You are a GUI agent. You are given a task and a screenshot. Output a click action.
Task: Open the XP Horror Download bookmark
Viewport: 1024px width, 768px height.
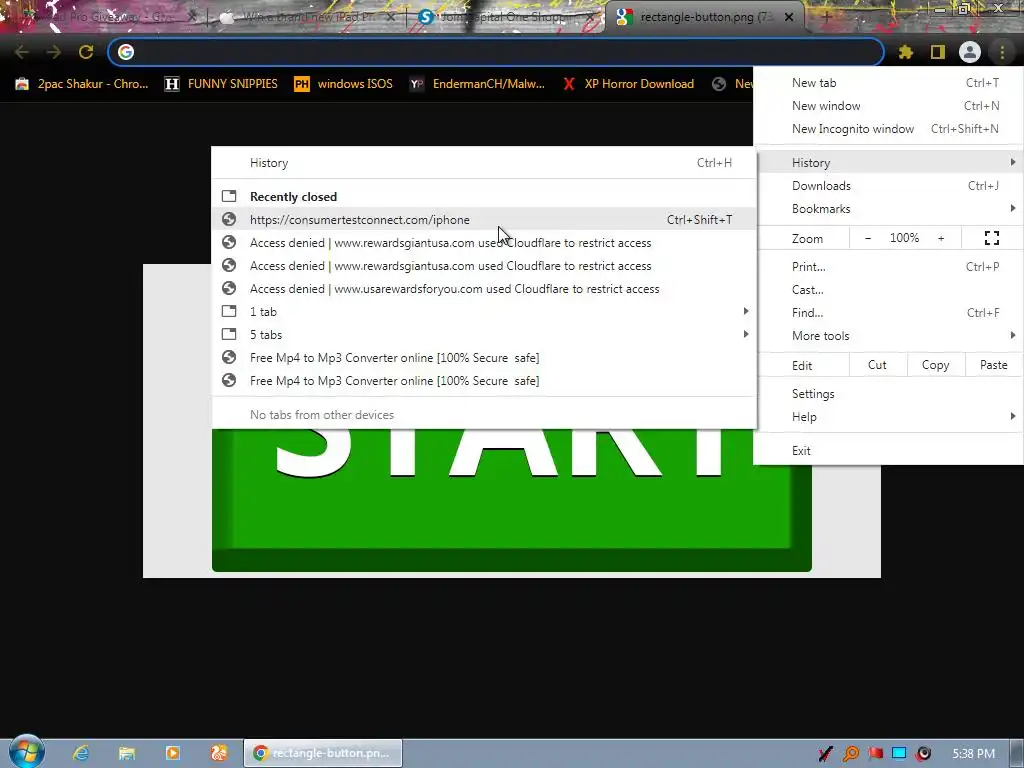pos(629,84)
